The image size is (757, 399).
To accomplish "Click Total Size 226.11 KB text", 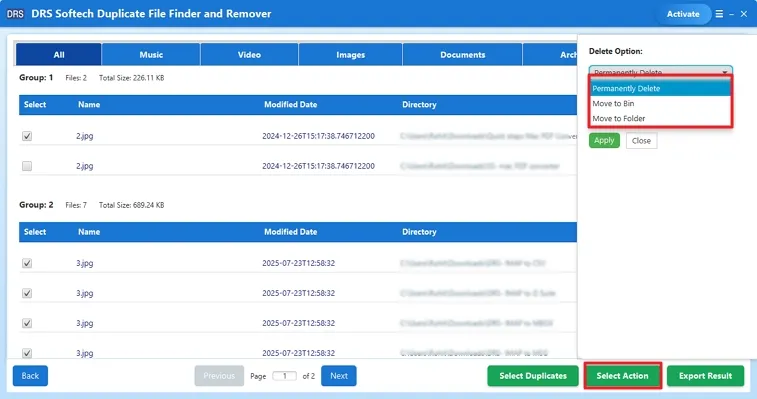I will 131,78.
